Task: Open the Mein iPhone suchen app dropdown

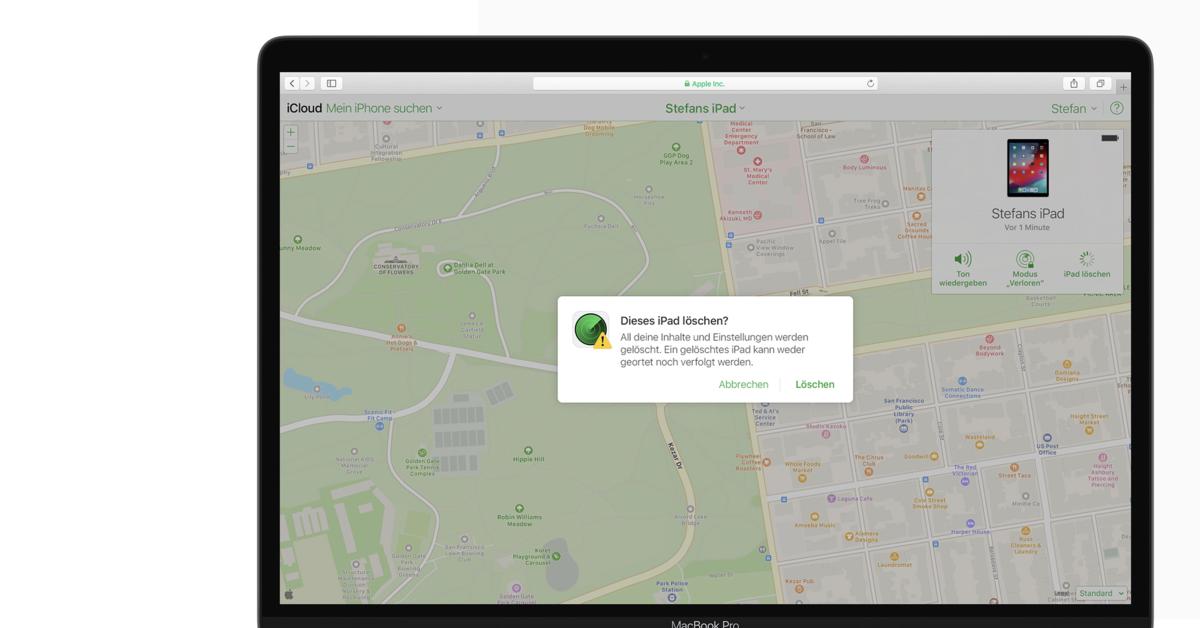Action: coord(384,108)
